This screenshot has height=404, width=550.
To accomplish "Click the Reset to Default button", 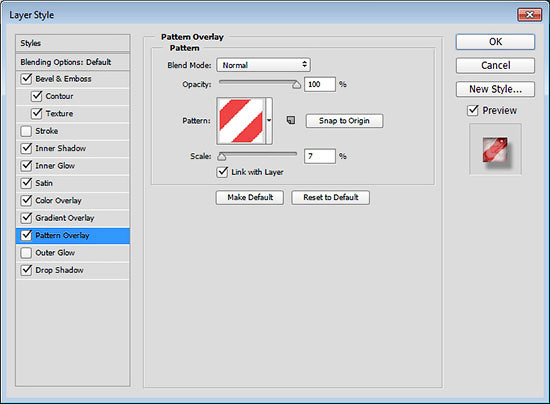I will point(330,197).
